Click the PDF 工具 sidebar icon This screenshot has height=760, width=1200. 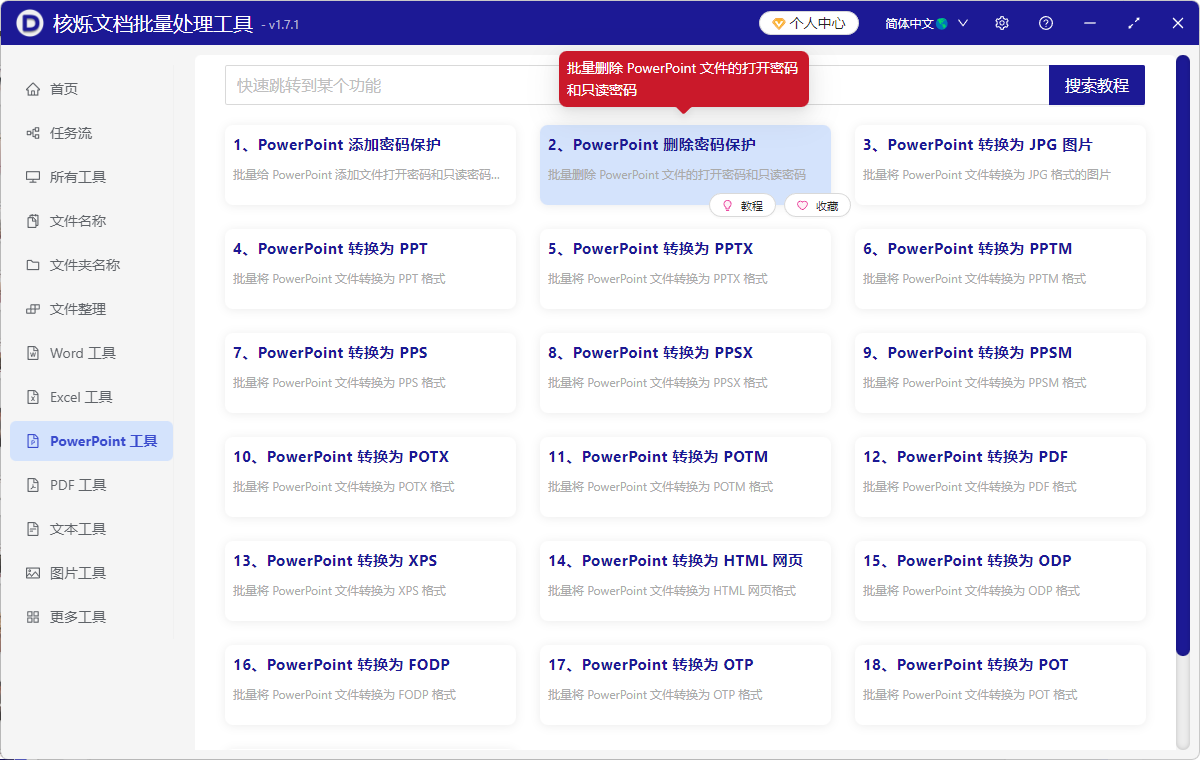point(33,485)
